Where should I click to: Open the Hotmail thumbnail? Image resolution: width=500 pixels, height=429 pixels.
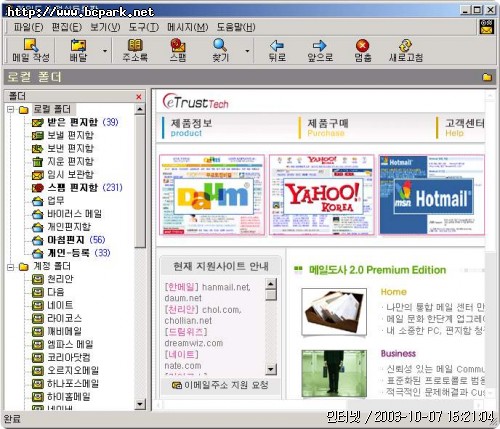pos(432,195)
